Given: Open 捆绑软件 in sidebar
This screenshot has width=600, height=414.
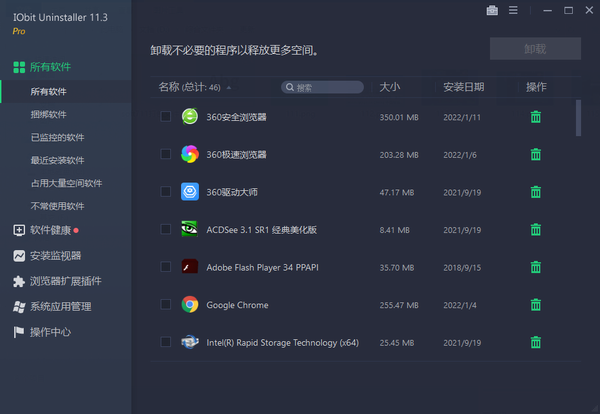Looking at the screenshot, I should [49, 114].
